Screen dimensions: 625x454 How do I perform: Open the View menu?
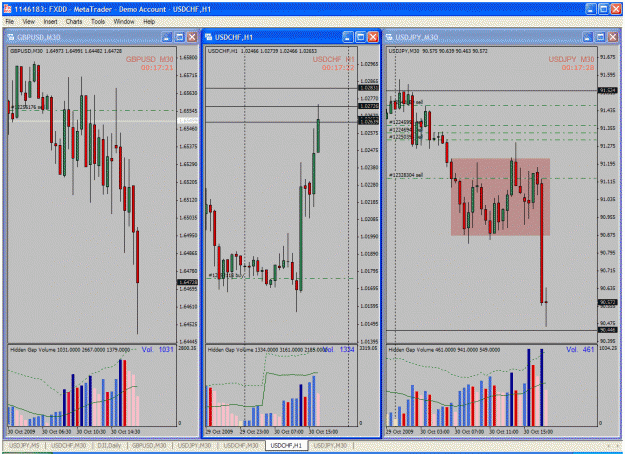coord(28,22)
